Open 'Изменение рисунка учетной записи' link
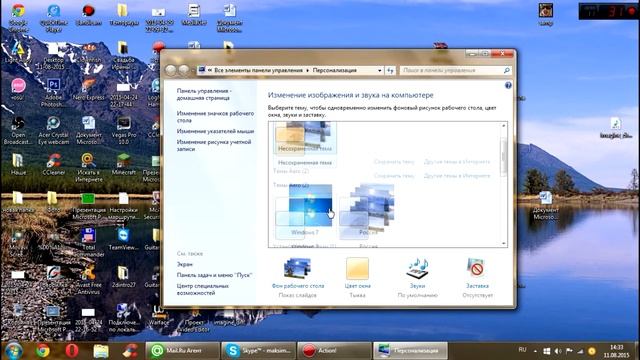 click(213, 145)
